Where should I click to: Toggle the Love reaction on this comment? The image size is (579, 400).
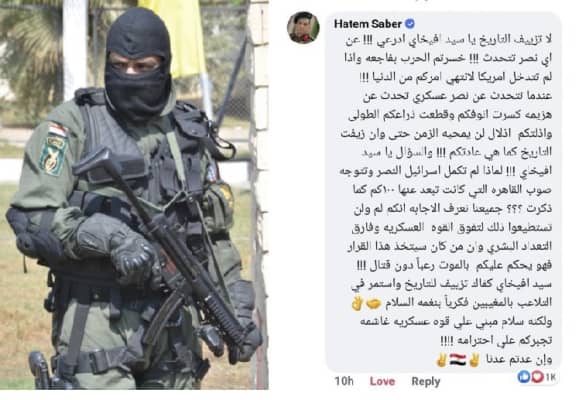tap(382, 381)
